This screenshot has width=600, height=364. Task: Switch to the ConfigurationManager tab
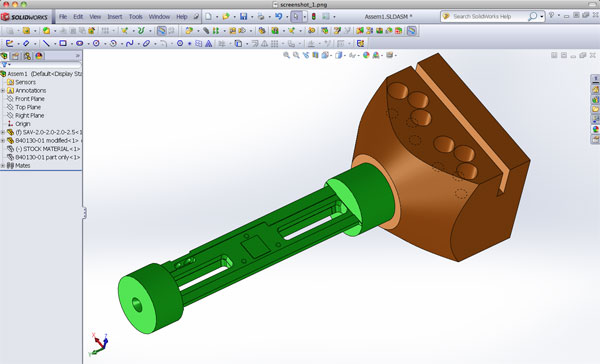click(x=27, y=56)
